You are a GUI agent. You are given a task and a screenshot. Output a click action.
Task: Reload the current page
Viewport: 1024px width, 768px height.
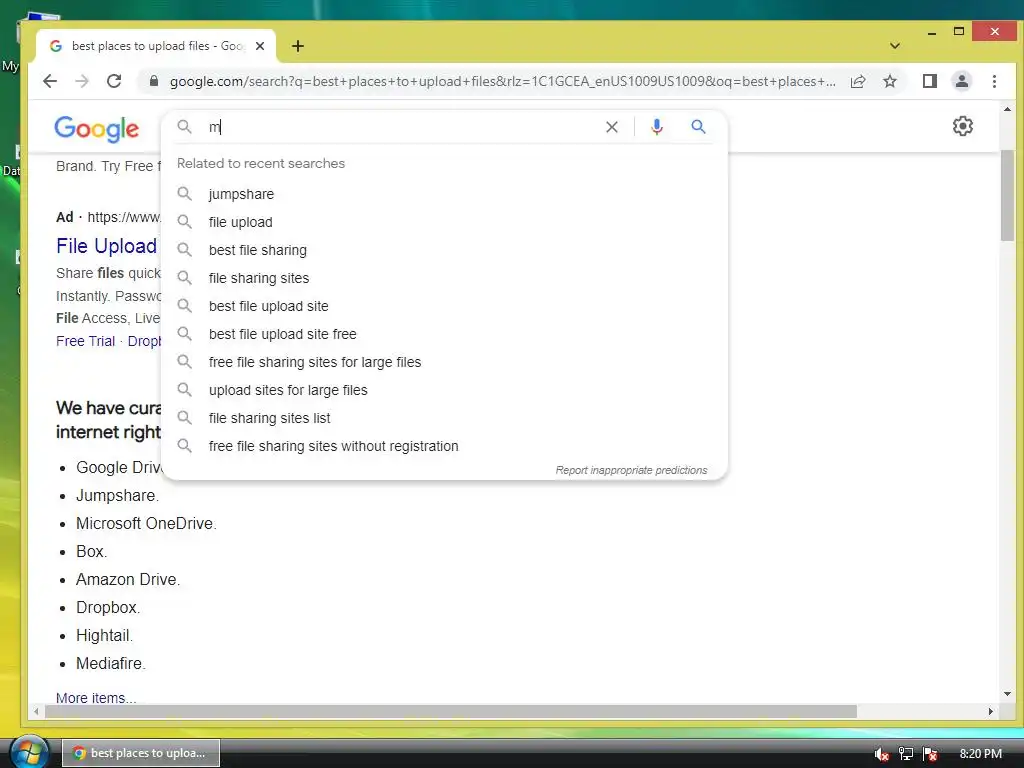(114, 81)
